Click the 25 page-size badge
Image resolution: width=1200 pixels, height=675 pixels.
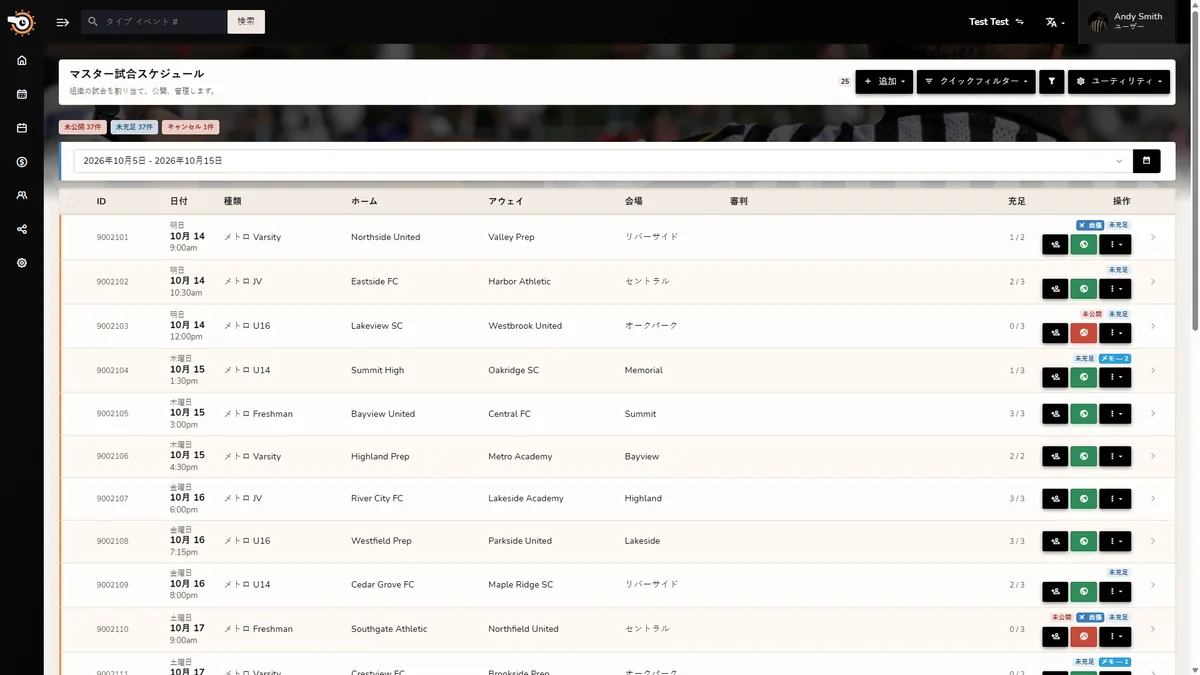click(x=845, y=82)
